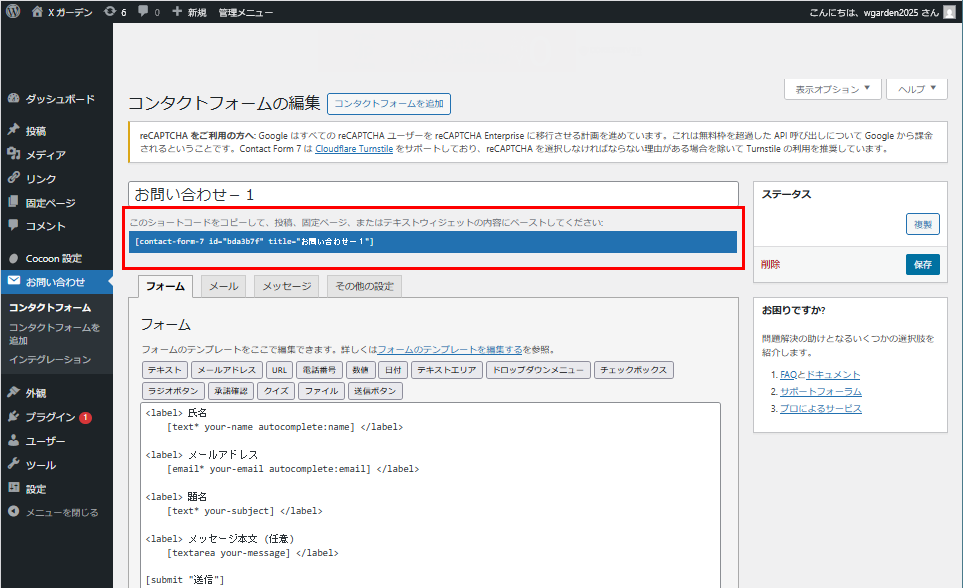The width and height of the screenshot is (963, 588).
Task: Insert a テキストエリア tag
Action: click(x=446, y=370)
